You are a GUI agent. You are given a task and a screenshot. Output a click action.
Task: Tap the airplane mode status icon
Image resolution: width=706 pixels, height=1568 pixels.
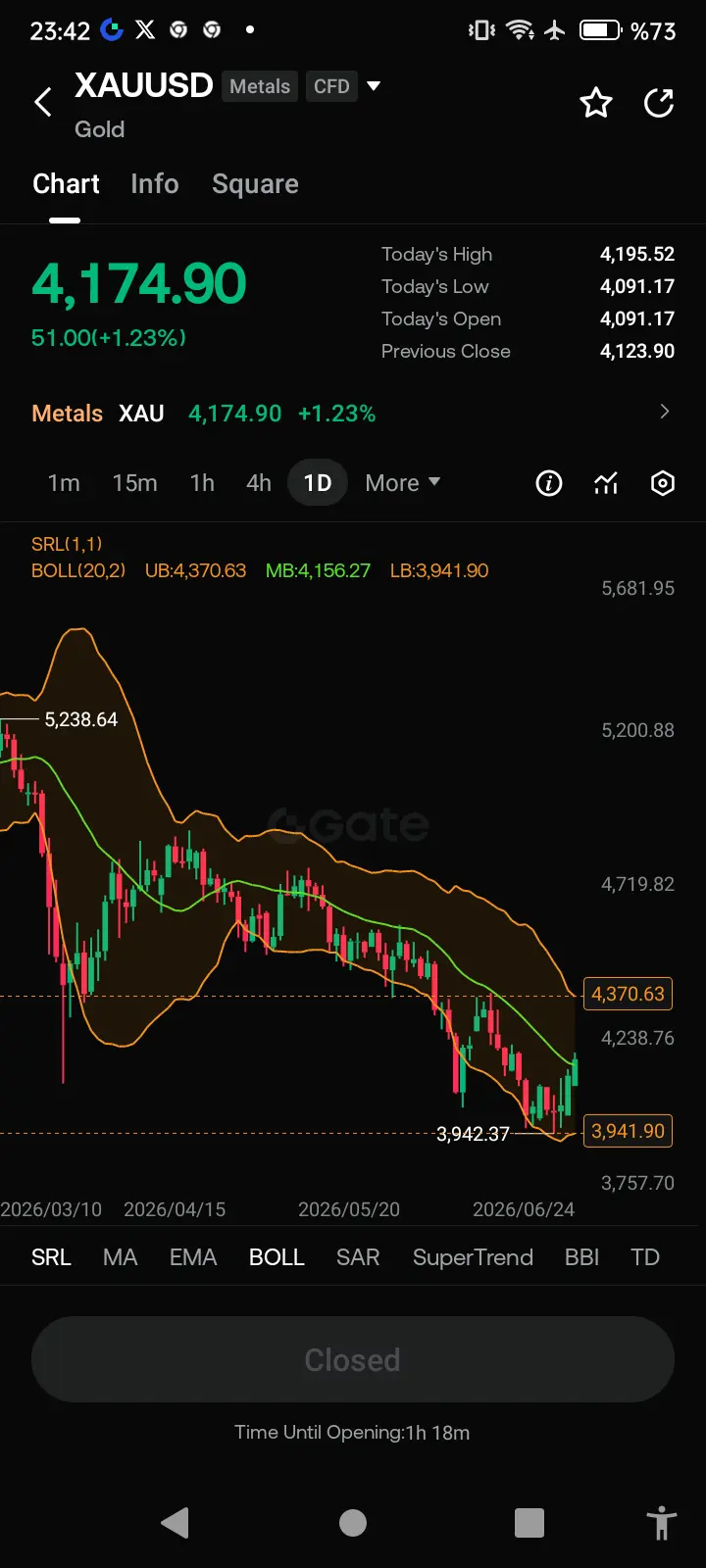pos(555,30)
